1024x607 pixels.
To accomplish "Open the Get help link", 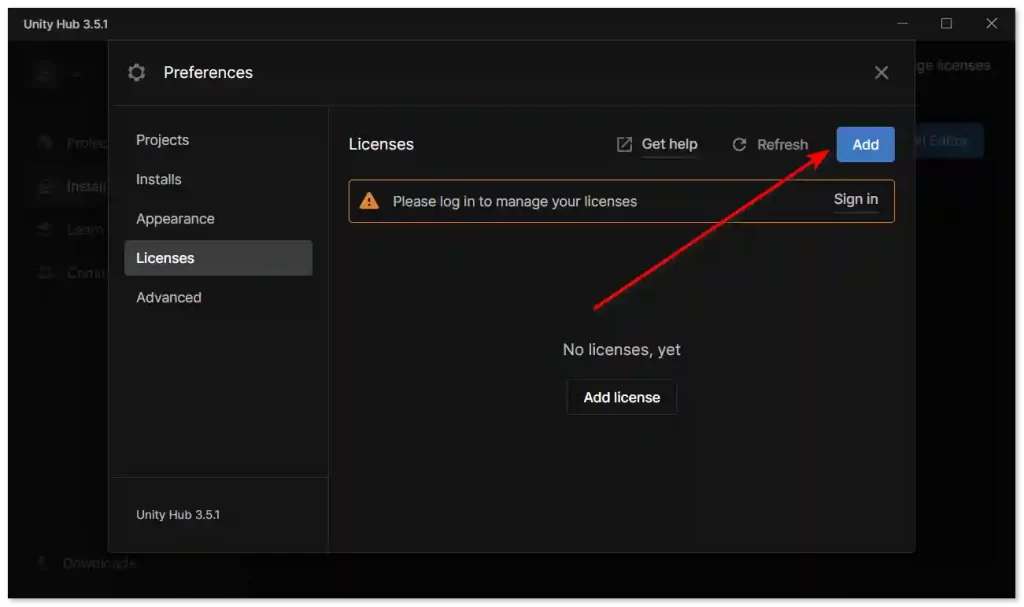I will point(669,145).
